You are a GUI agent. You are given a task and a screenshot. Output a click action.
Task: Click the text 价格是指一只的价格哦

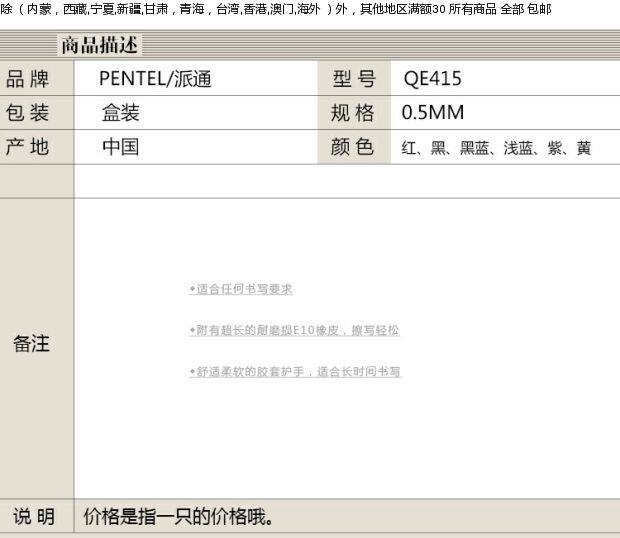[178, 516]
